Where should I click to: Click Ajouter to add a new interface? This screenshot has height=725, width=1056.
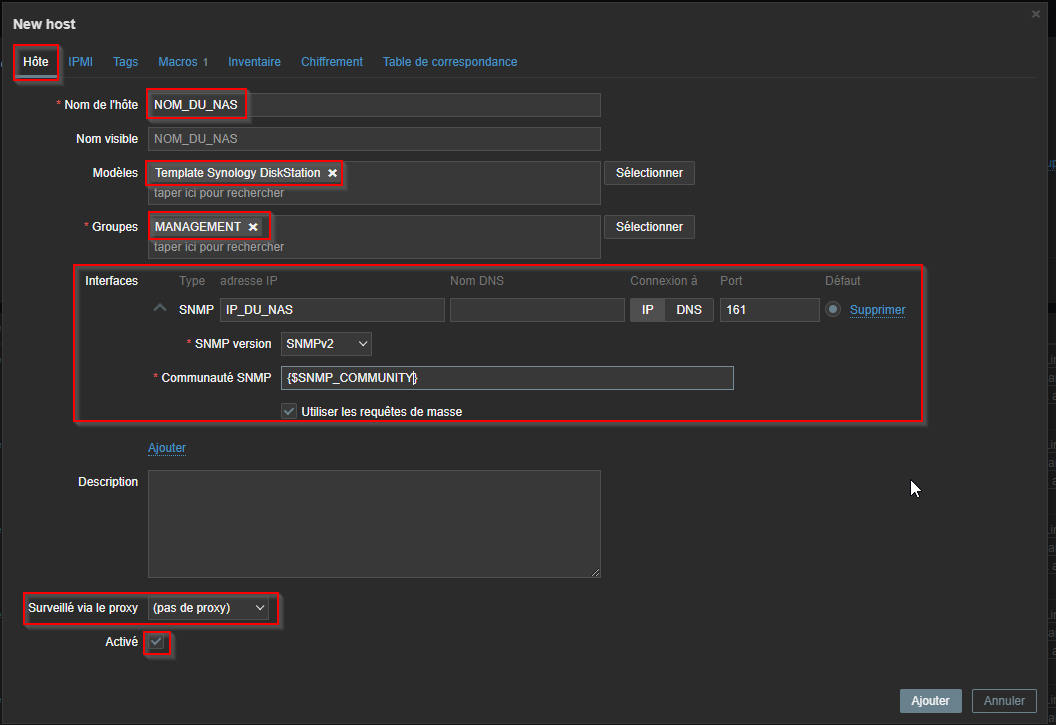(166, 447)
